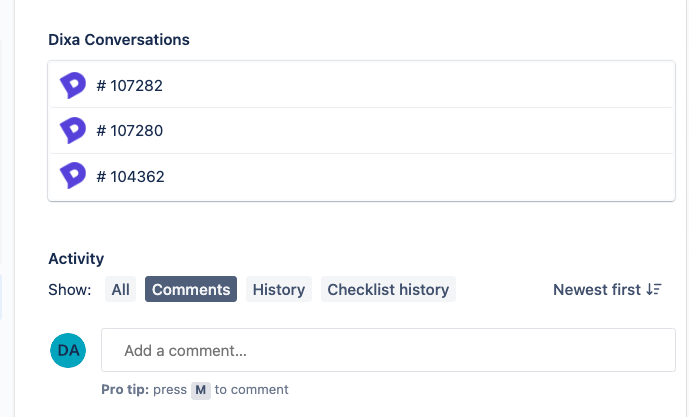Viewport: 689px width, 417px height.
Task: Open Dixa conversation # 107280
Action: (130, 131)
